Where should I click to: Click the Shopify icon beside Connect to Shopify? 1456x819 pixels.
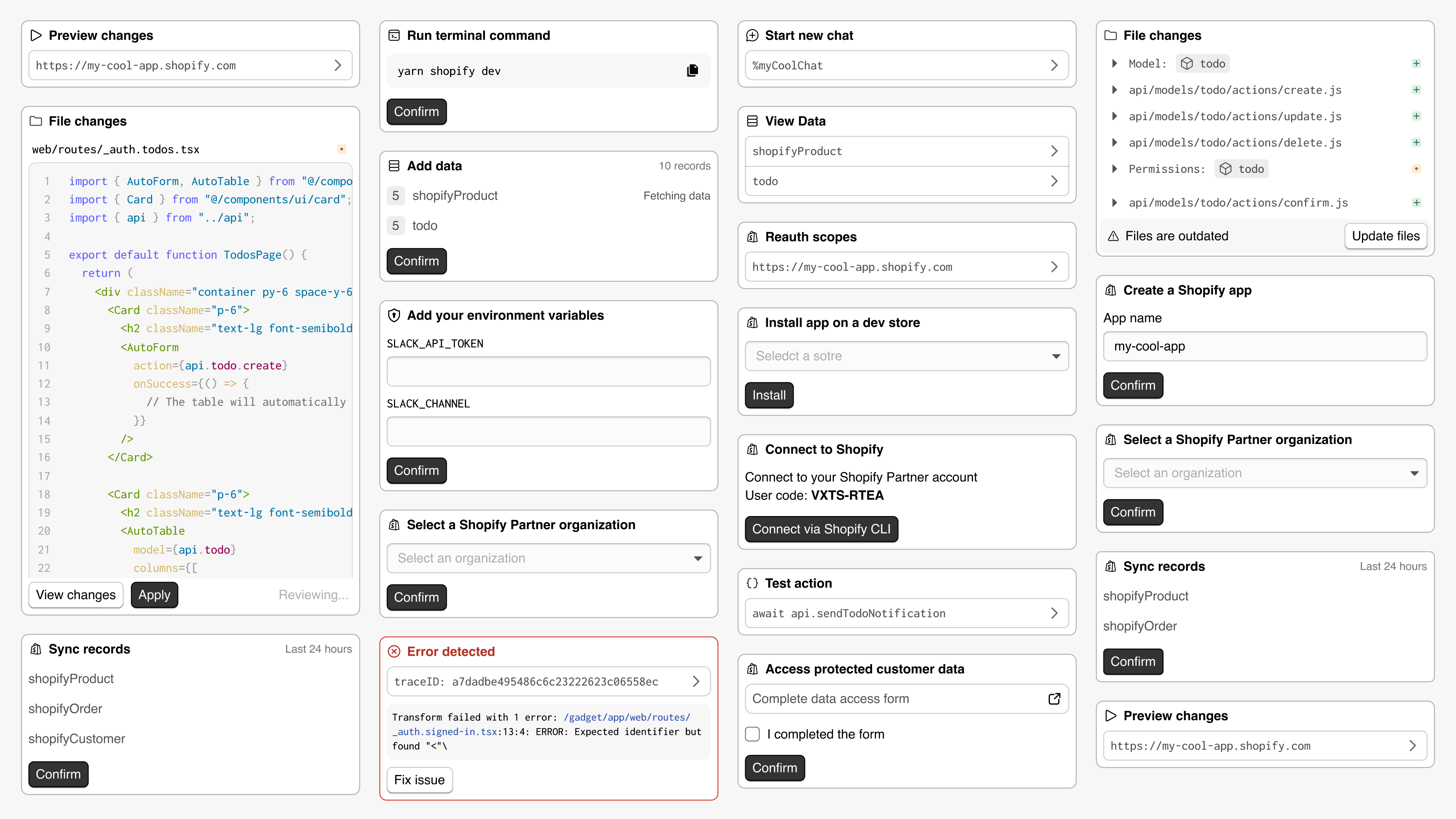point(752,449)
